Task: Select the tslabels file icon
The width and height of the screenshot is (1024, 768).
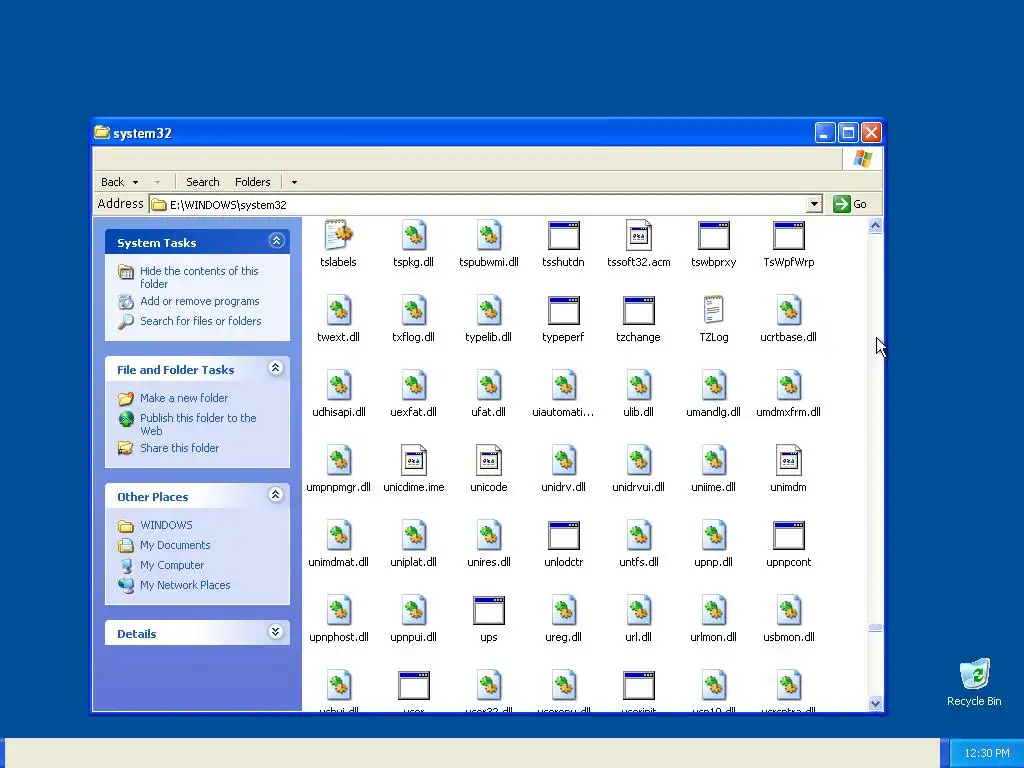Action: pyautogui.click(x=338, y=235)
